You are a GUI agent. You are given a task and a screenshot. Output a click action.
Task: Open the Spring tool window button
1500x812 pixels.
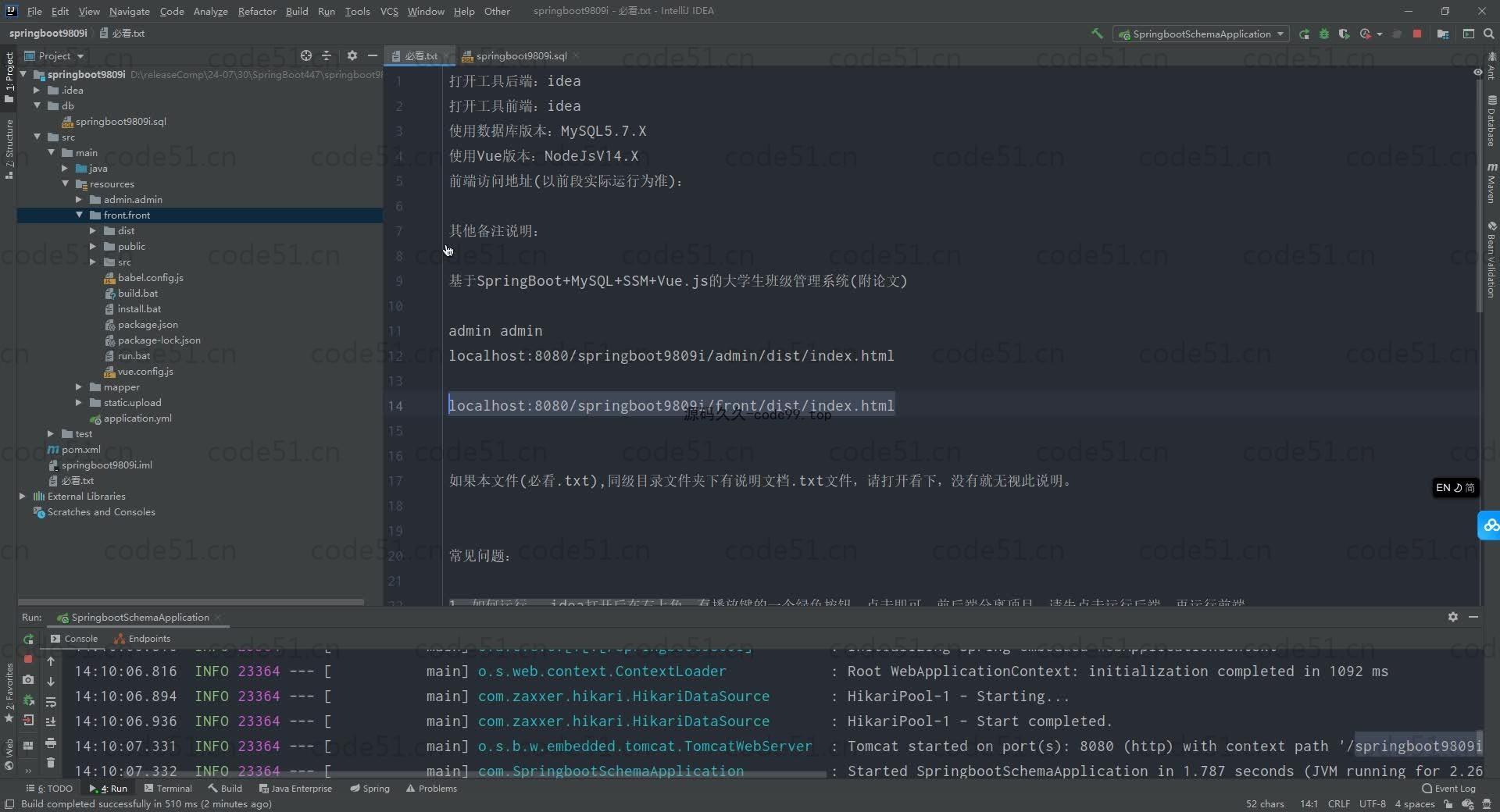[x=370, y=789]
